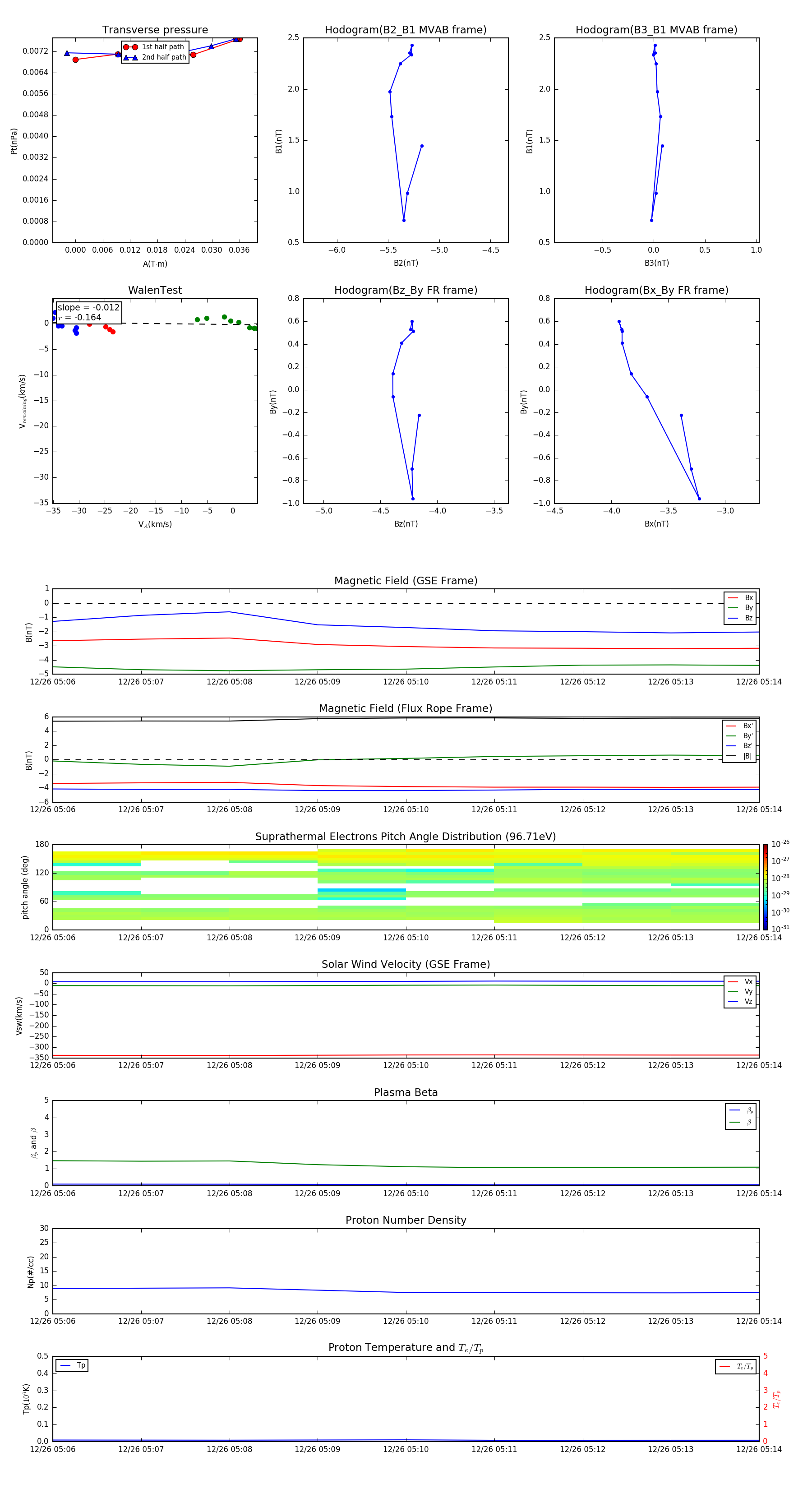This screenshot has height=1489, width=812.
Task: Click the 'A(T·m)' x-axis label
Action: click(155, 264)
